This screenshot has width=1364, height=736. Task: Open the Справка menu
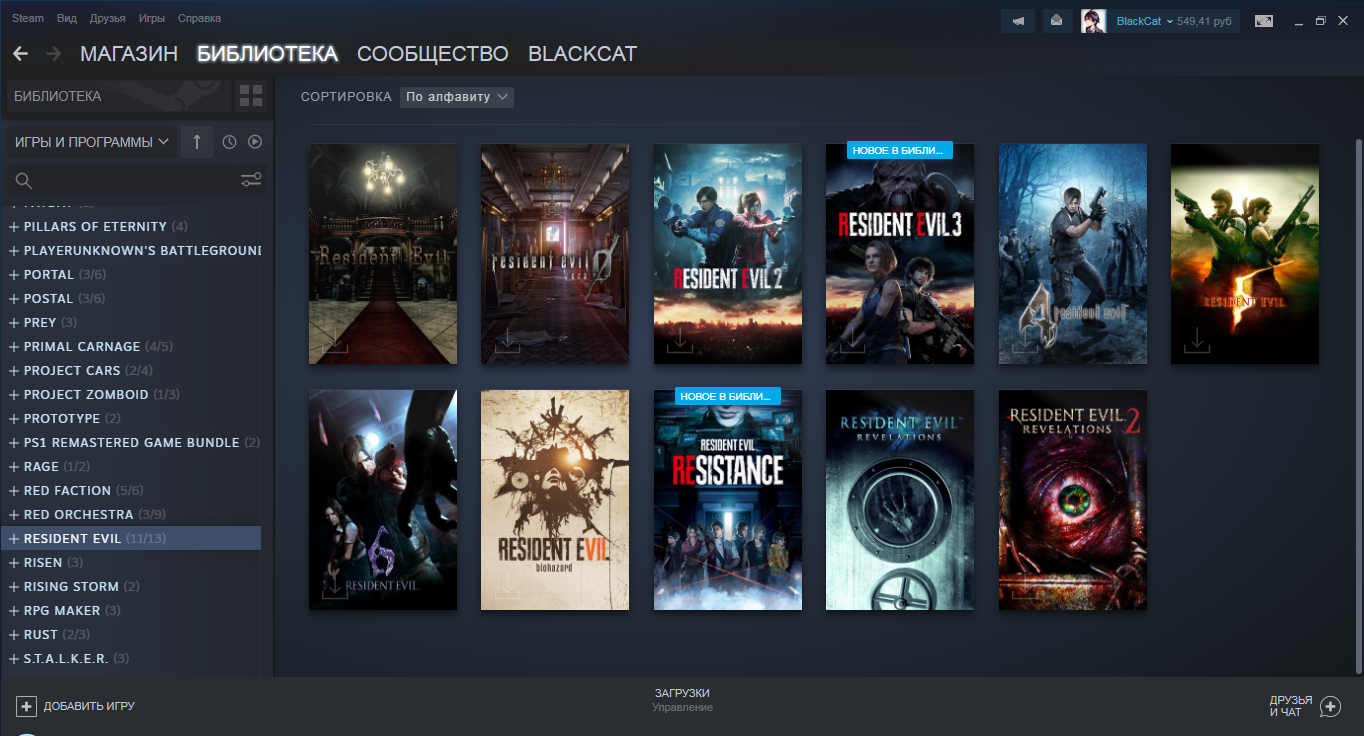tap(199, 18)
